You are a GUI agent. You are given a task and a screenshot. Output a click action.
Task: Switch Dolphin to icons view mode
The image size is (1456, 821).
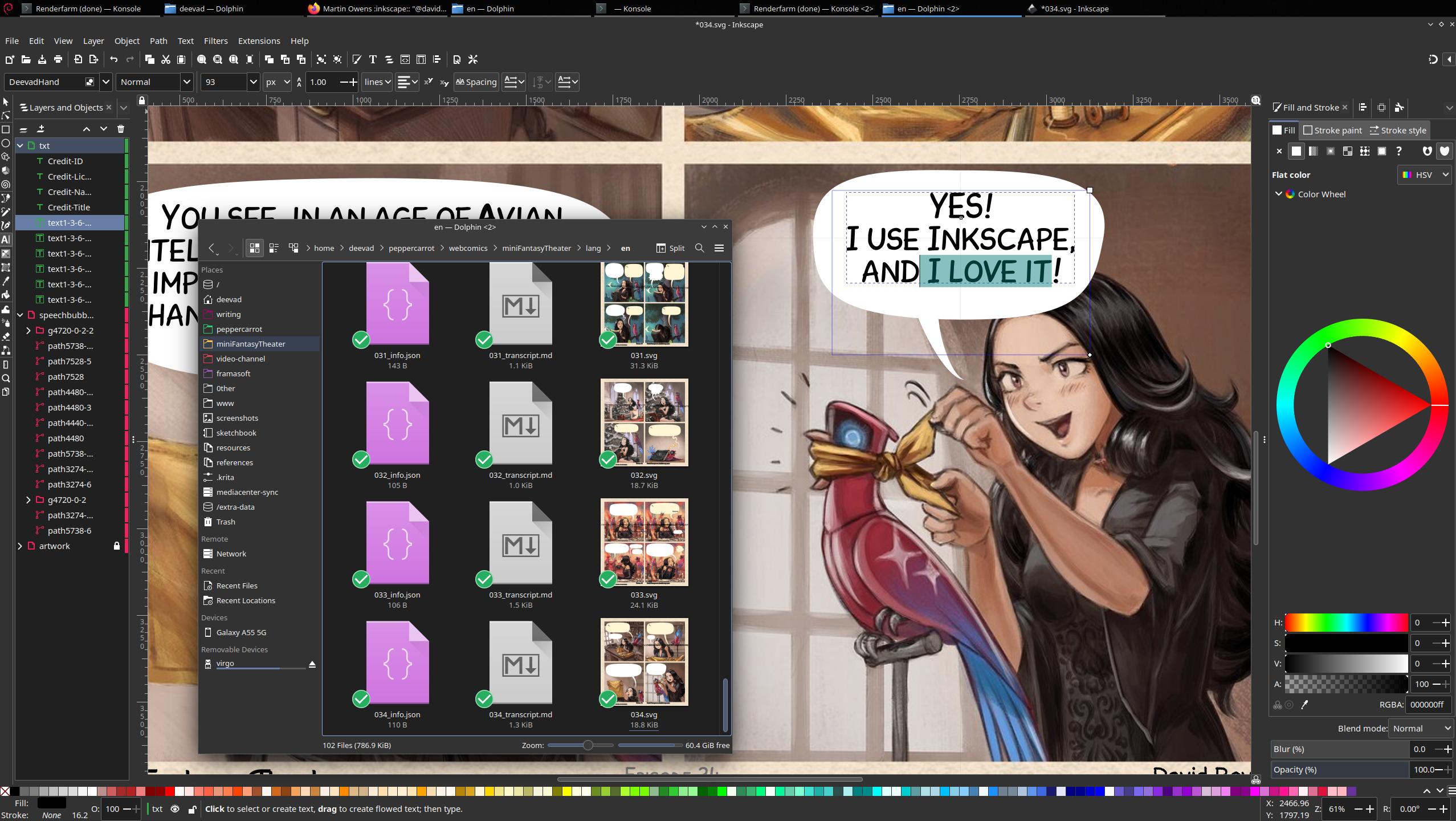(254, 248)
